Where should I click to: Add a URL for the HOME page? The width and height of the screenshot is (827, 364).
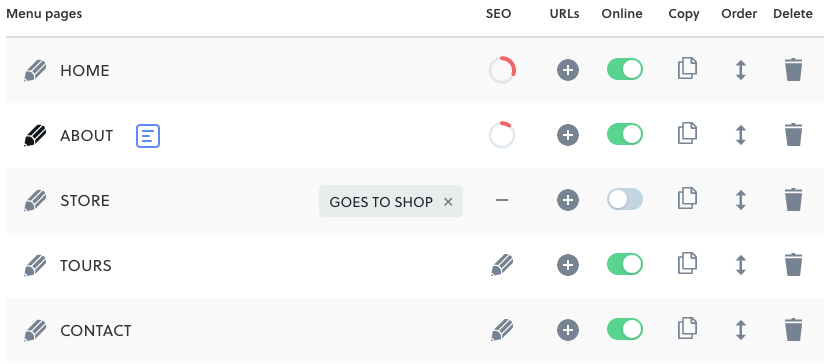(x=568, y=70)
